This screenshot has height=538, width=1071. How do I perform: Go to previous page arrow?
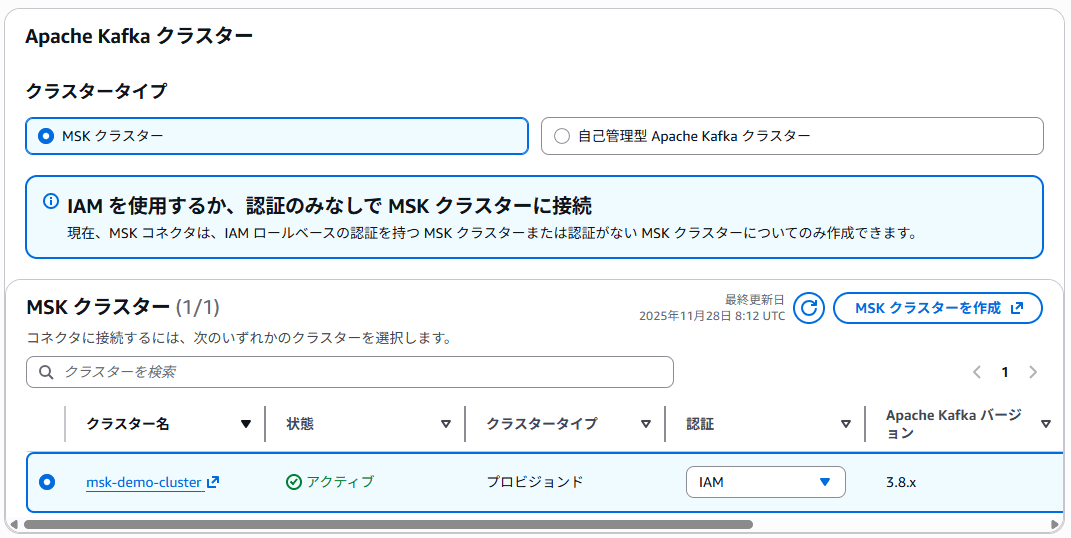977,372
